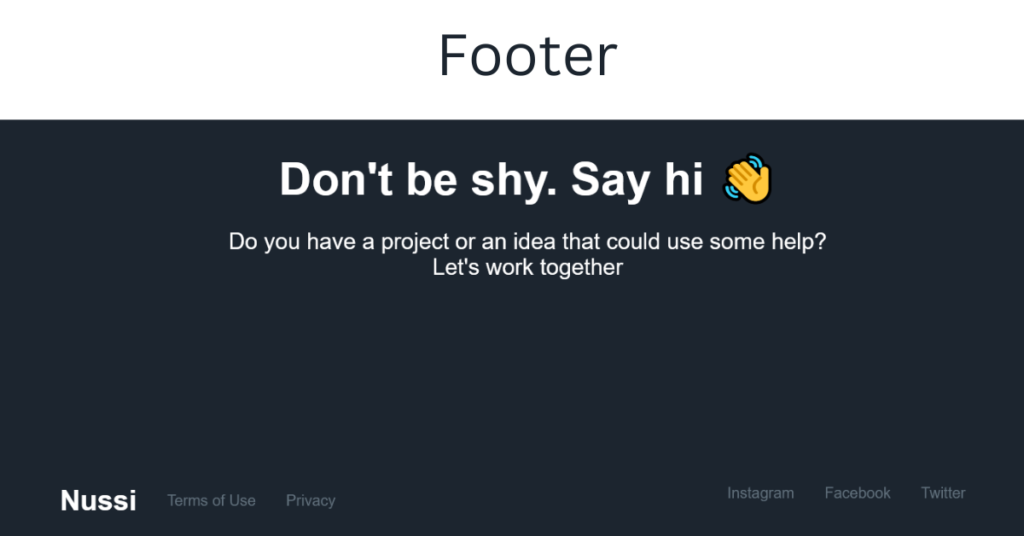Image resolution: width=1024 pixels, height=536 pixels.
Task: Click the Nussi brand logo
Action: point(99,501)
